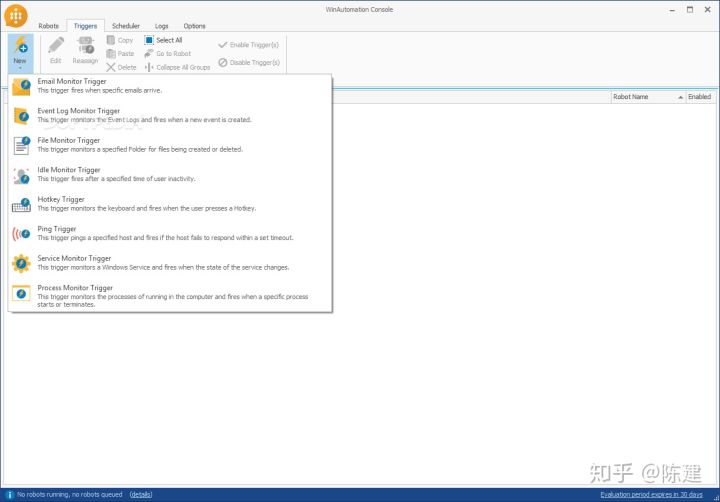Switch to the Robots tab

(x=48, y=26)
